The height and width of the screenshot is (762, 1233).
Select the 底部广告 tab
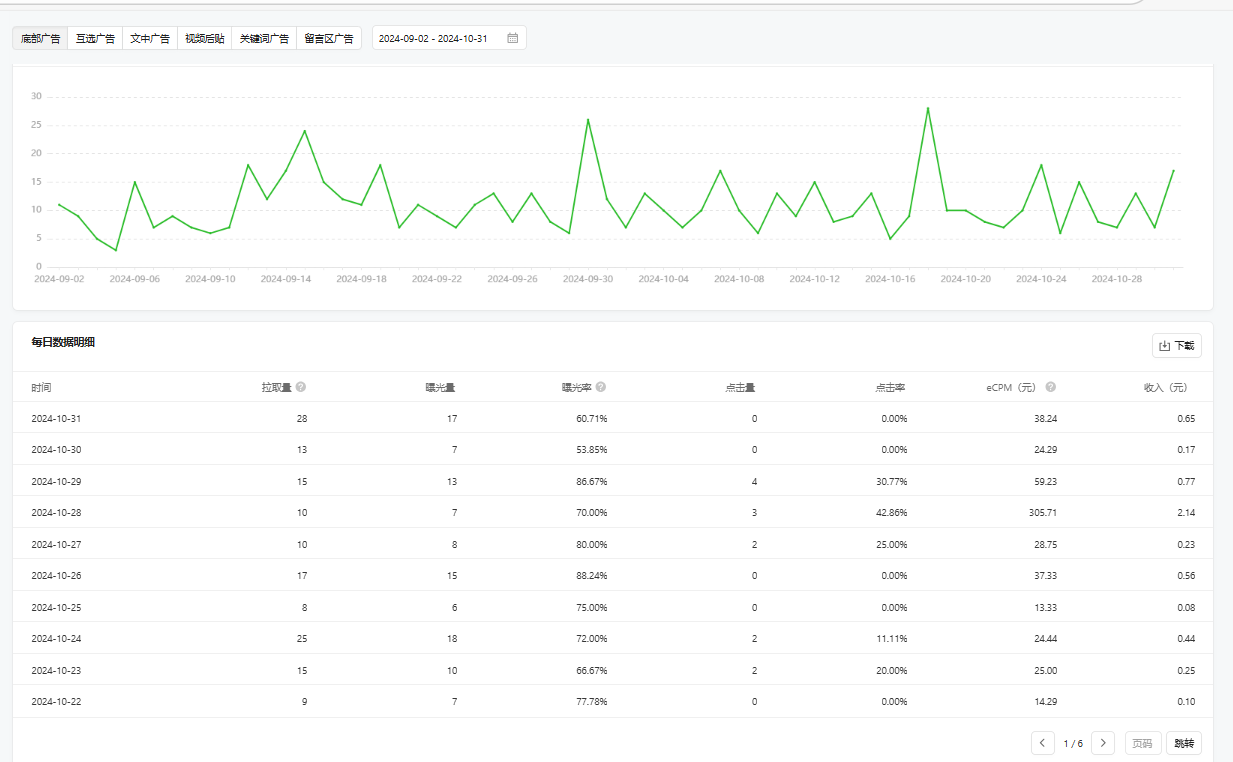pyautogui.click(x=41, y=39)
